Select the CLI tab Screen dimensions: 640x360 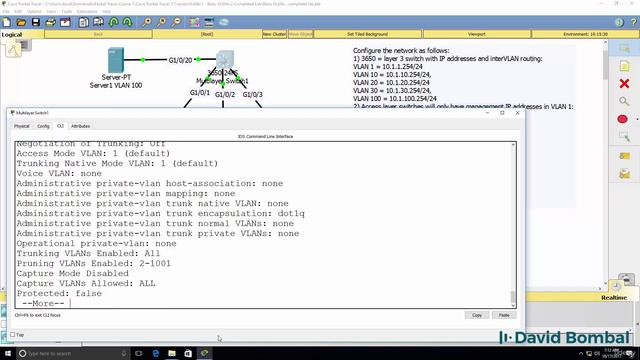60,126
